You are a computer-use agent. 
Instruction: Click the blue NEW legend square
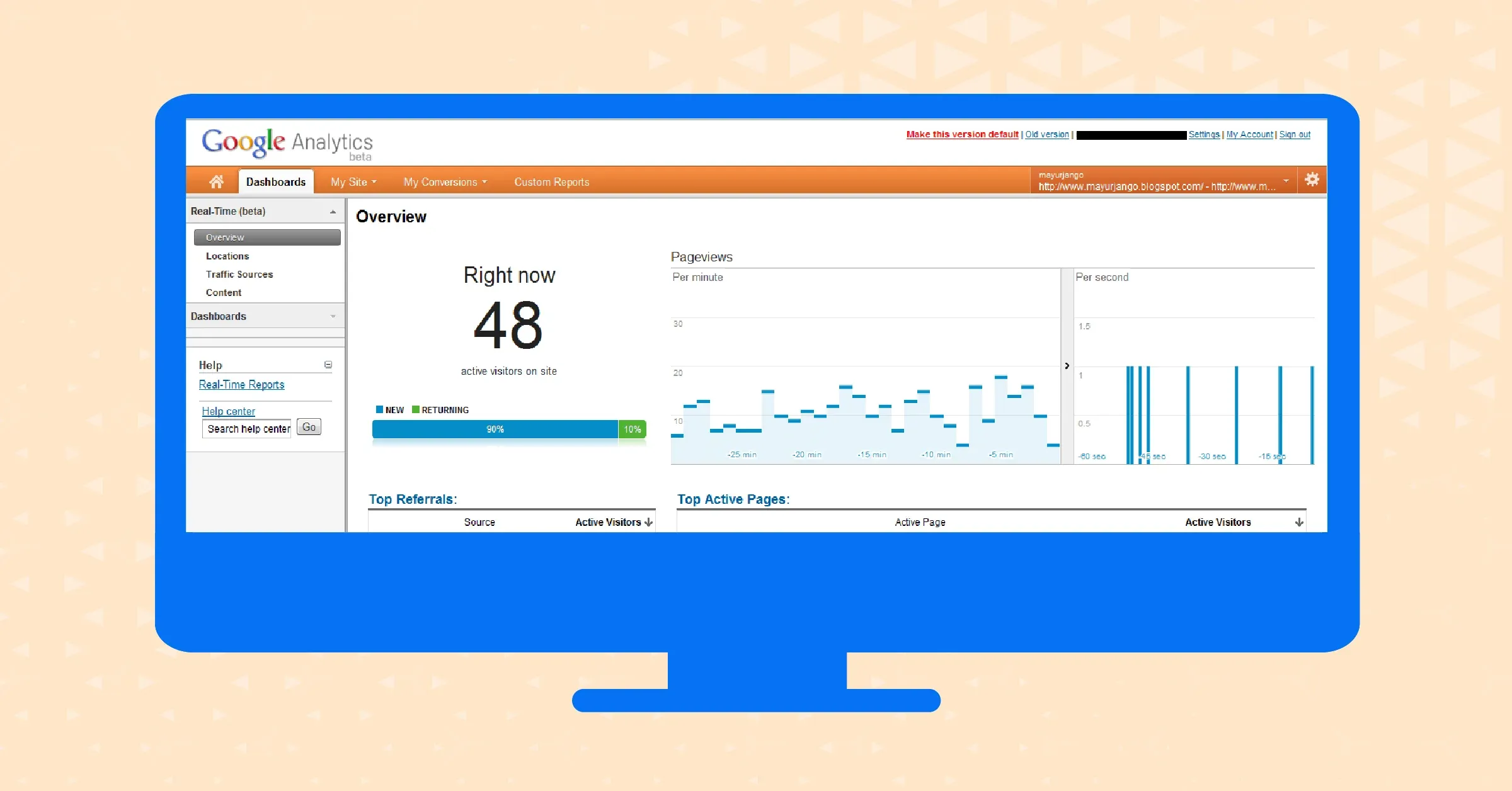pos(379,409)
